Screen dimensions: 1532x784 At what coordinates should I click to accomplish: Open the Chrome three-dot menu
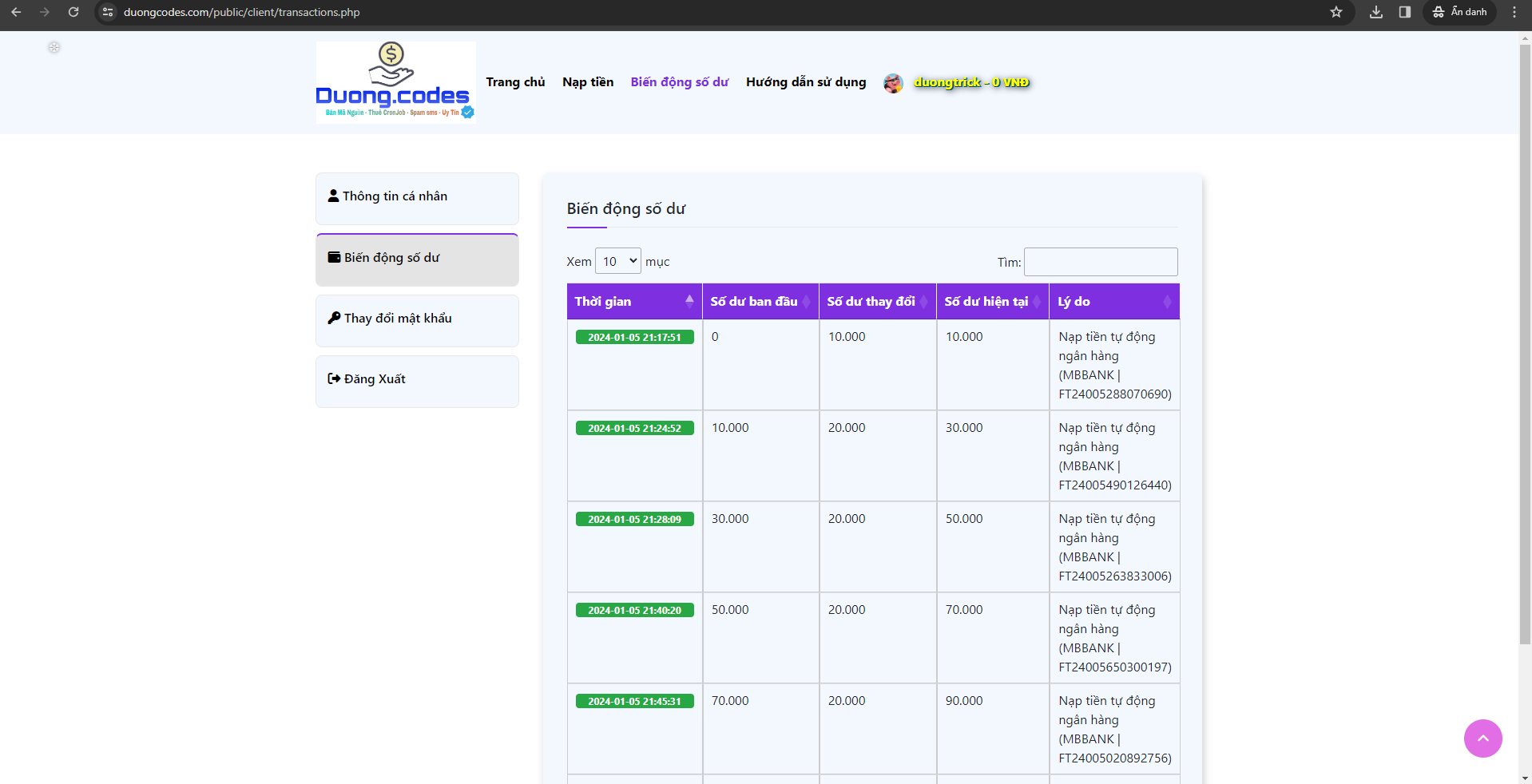click(1514, 12)
